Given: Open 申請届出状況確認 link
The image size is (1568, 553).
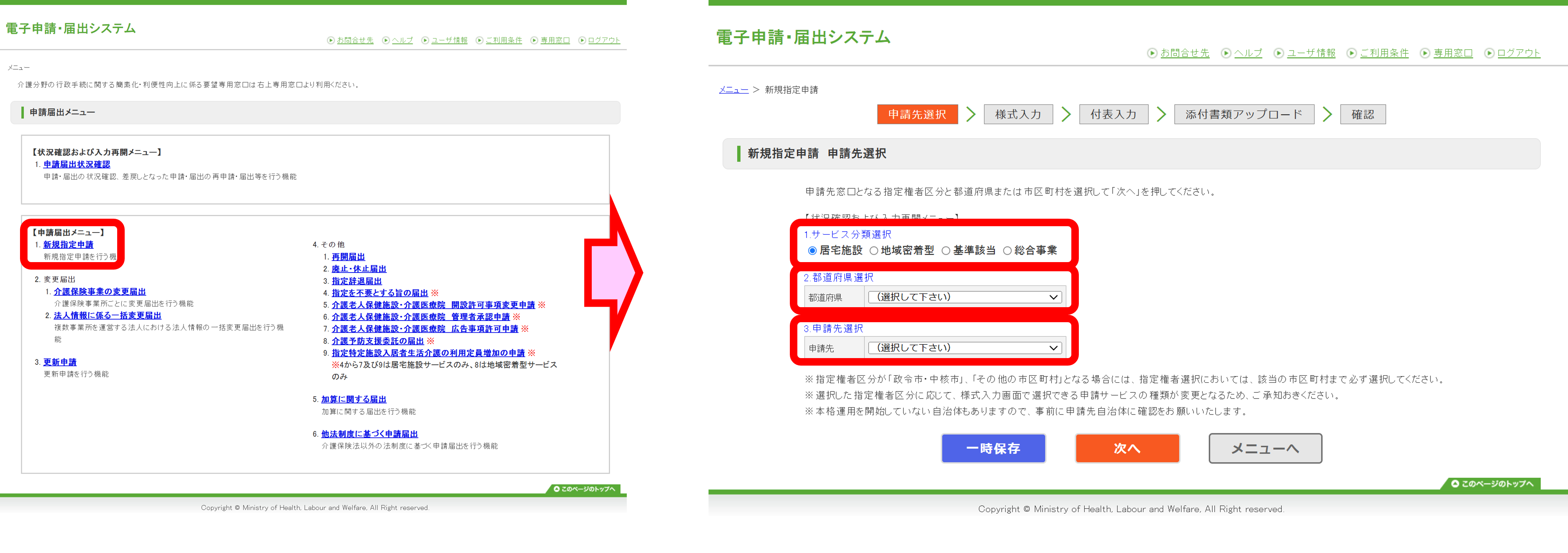Looking at the screenshot, I should (77, 164).
